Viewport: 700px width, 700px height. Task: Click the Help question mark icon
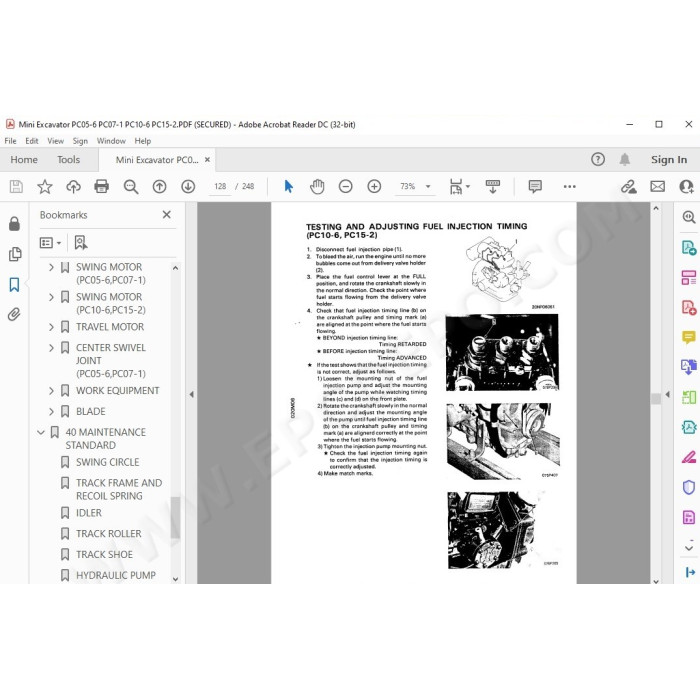point(598,159)
